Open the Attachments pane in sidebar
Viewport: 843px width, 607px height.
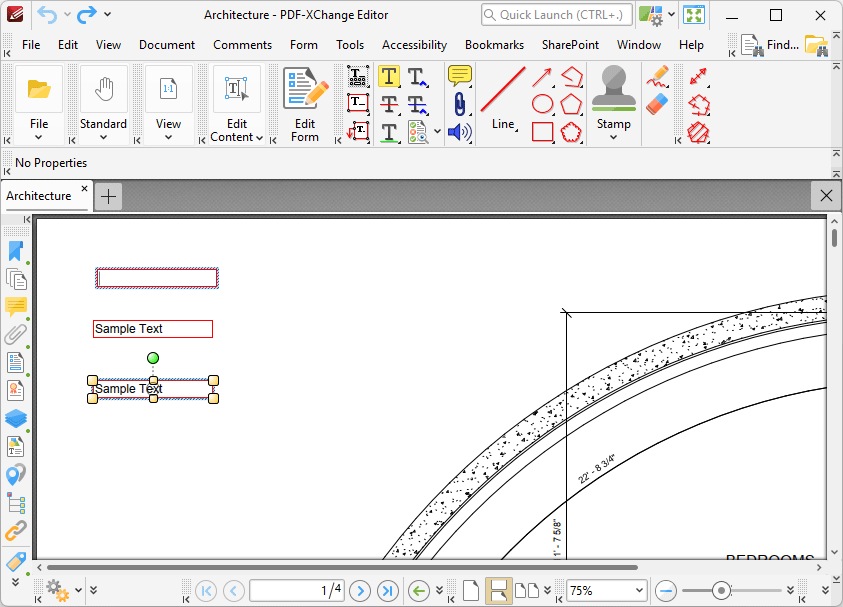coord(16,334)
